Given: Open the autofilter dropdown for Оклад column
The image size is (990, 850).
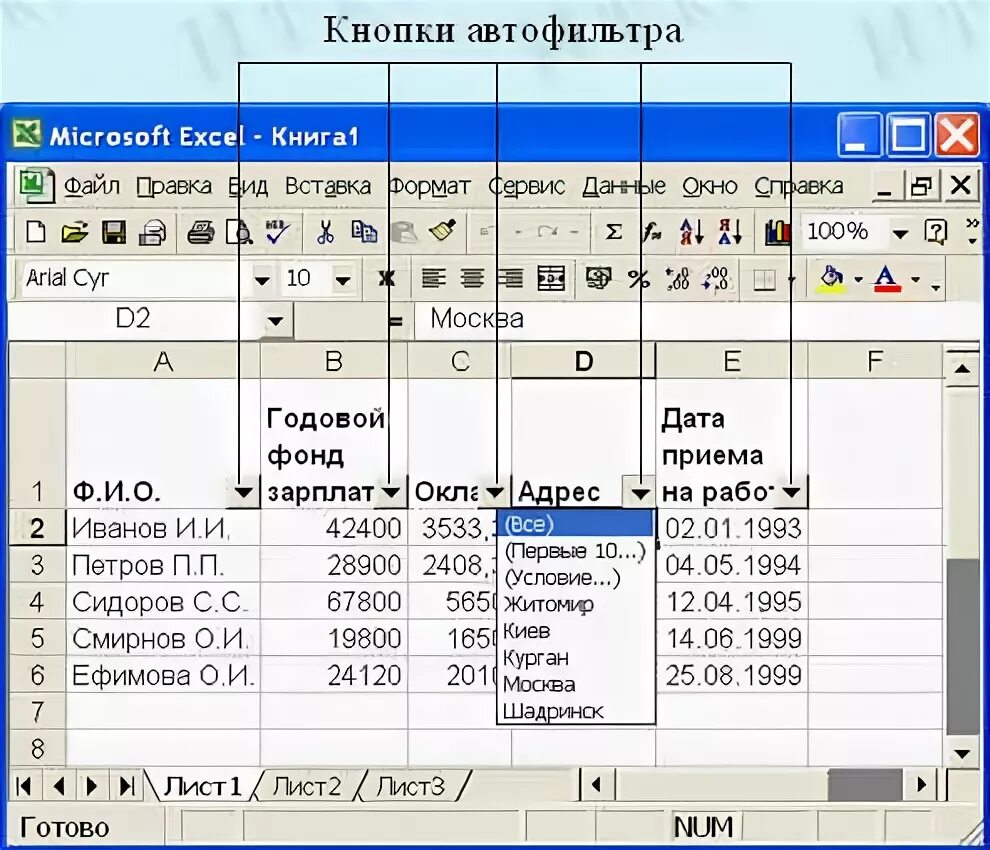Looking at the screenshot, I should point(494,492).
